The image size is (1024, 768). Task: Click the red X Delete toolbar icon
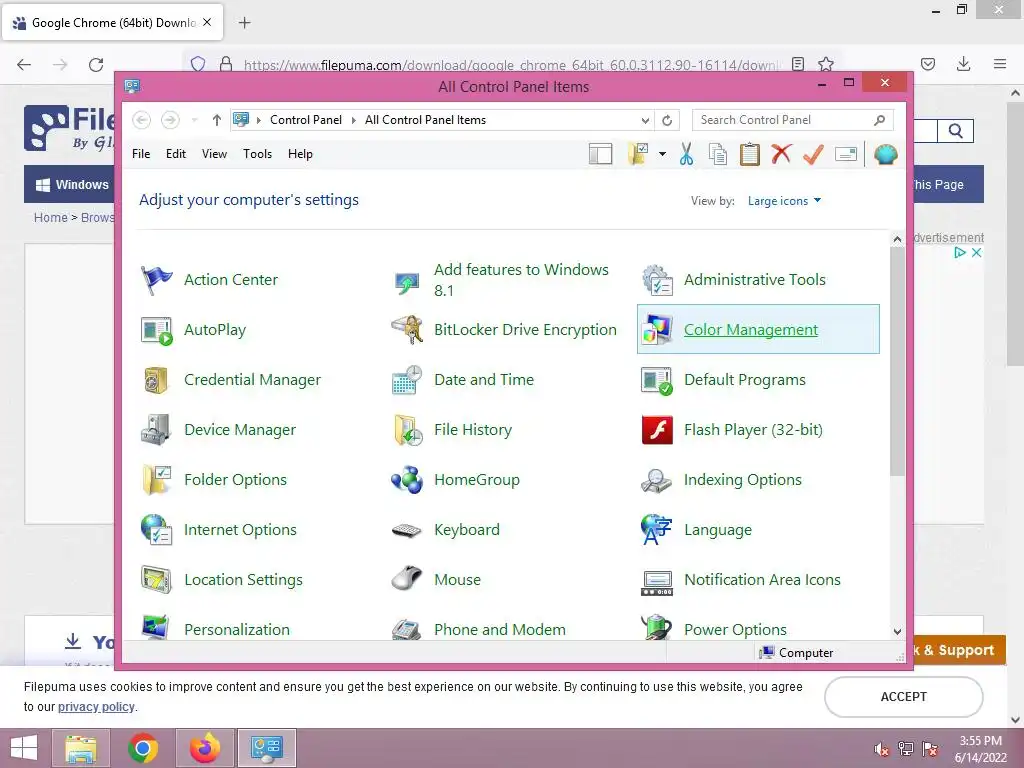click(781, 153)
